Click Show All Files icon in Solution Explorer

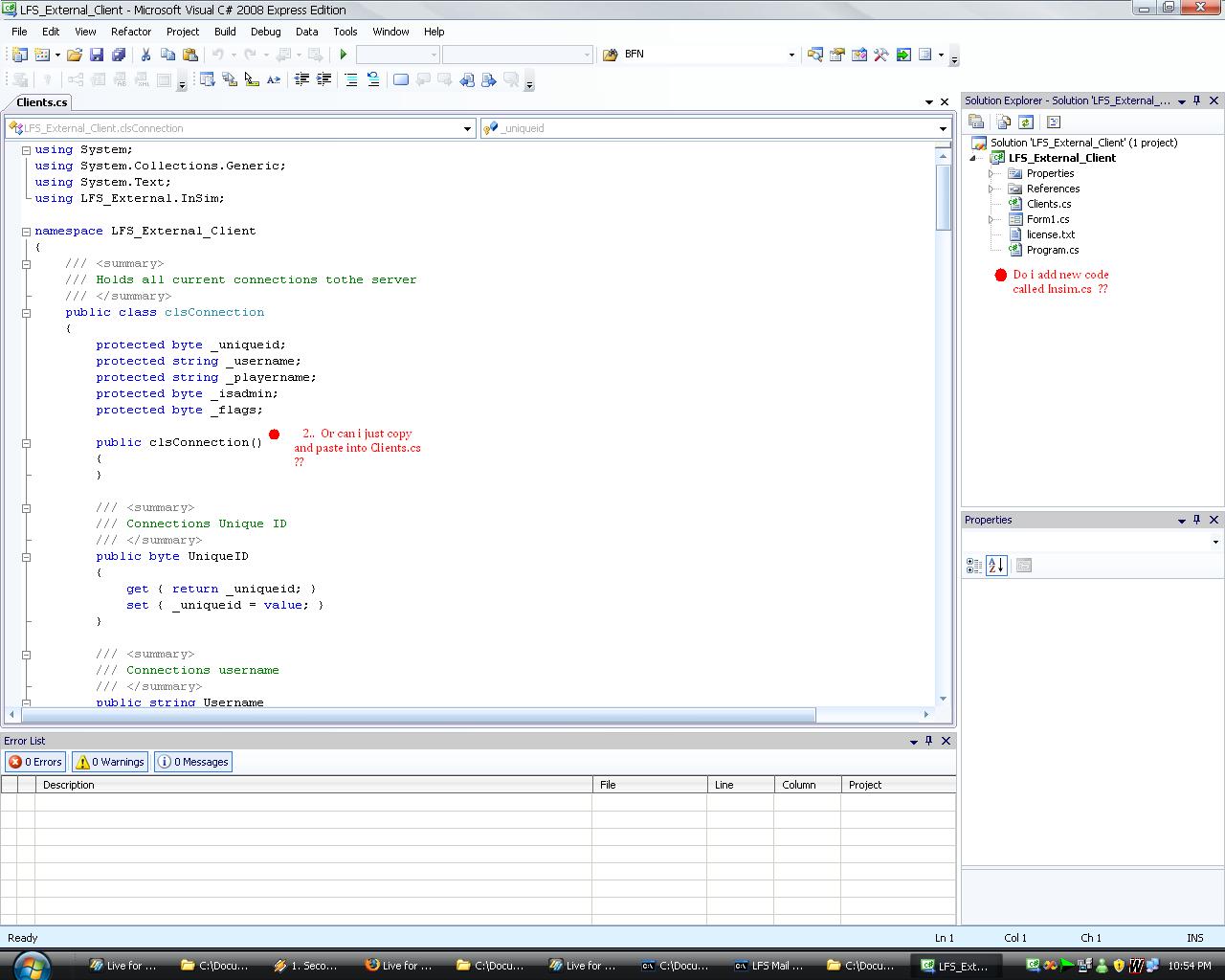pyautogui.click(x=1003, y=122)
